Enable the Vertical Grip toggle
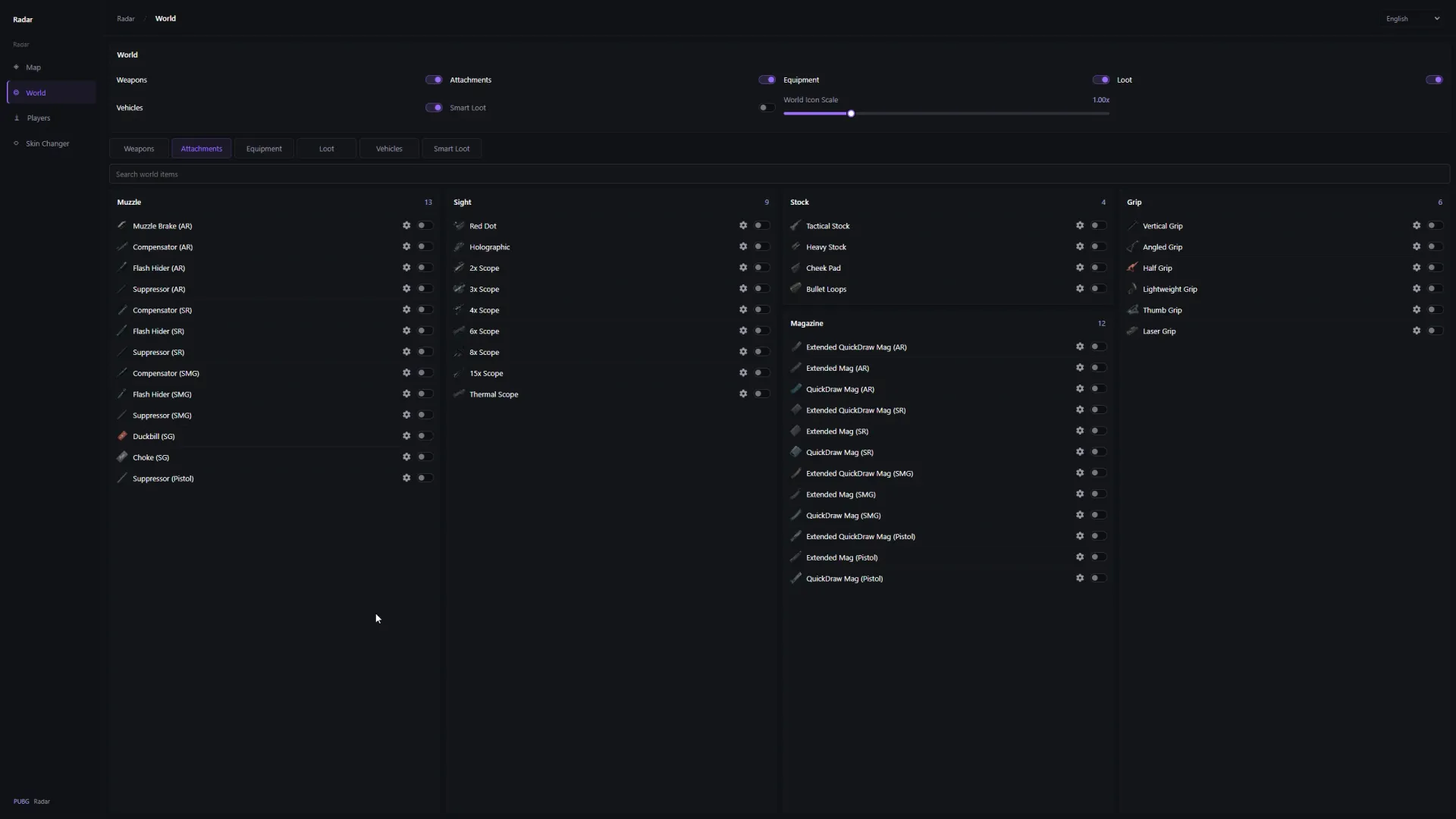The height and width of the screenshot is (819, 1456). [x=1435, y=226]
